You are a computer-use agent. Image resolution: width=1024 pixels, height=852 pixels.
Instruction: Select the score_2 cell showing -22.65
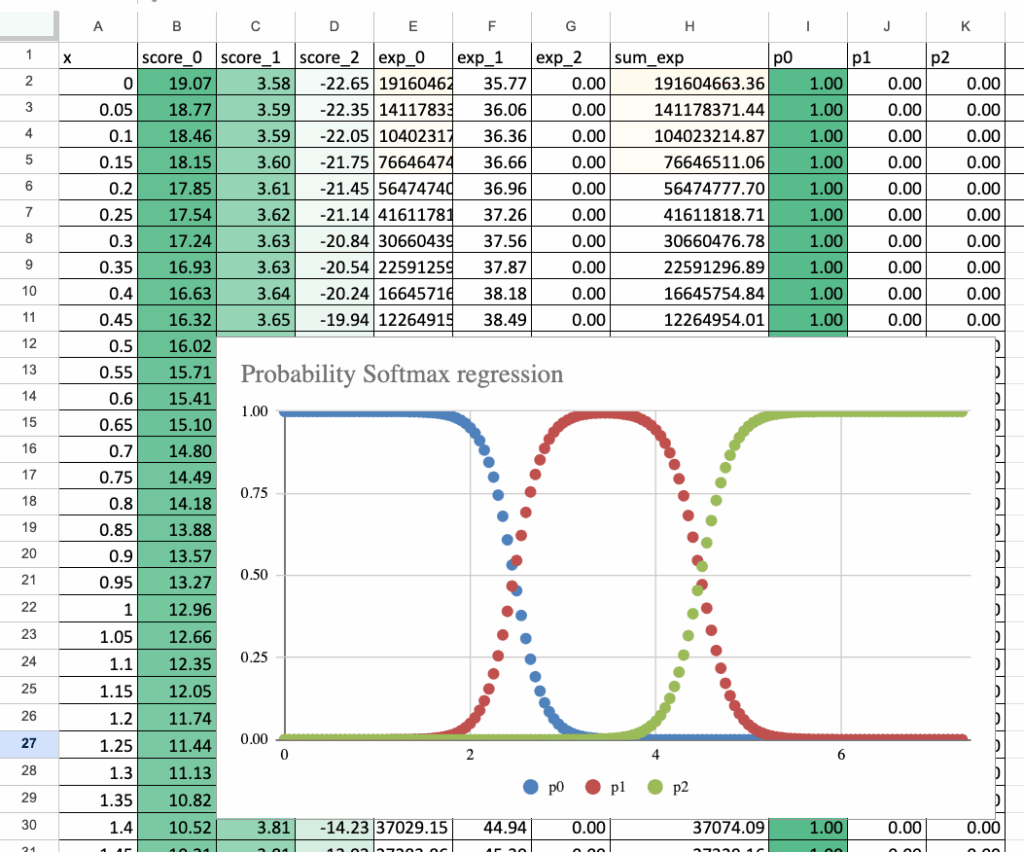point(334,84)
